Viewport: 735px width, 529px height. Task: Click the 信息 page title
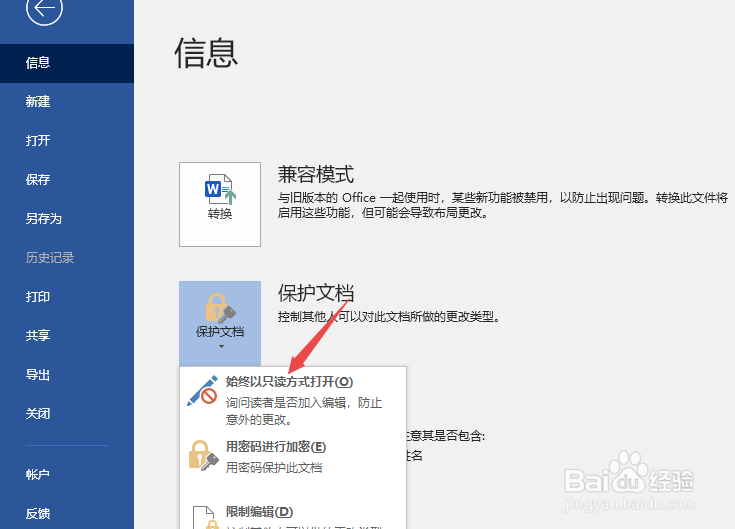click(x=206, y=53)
